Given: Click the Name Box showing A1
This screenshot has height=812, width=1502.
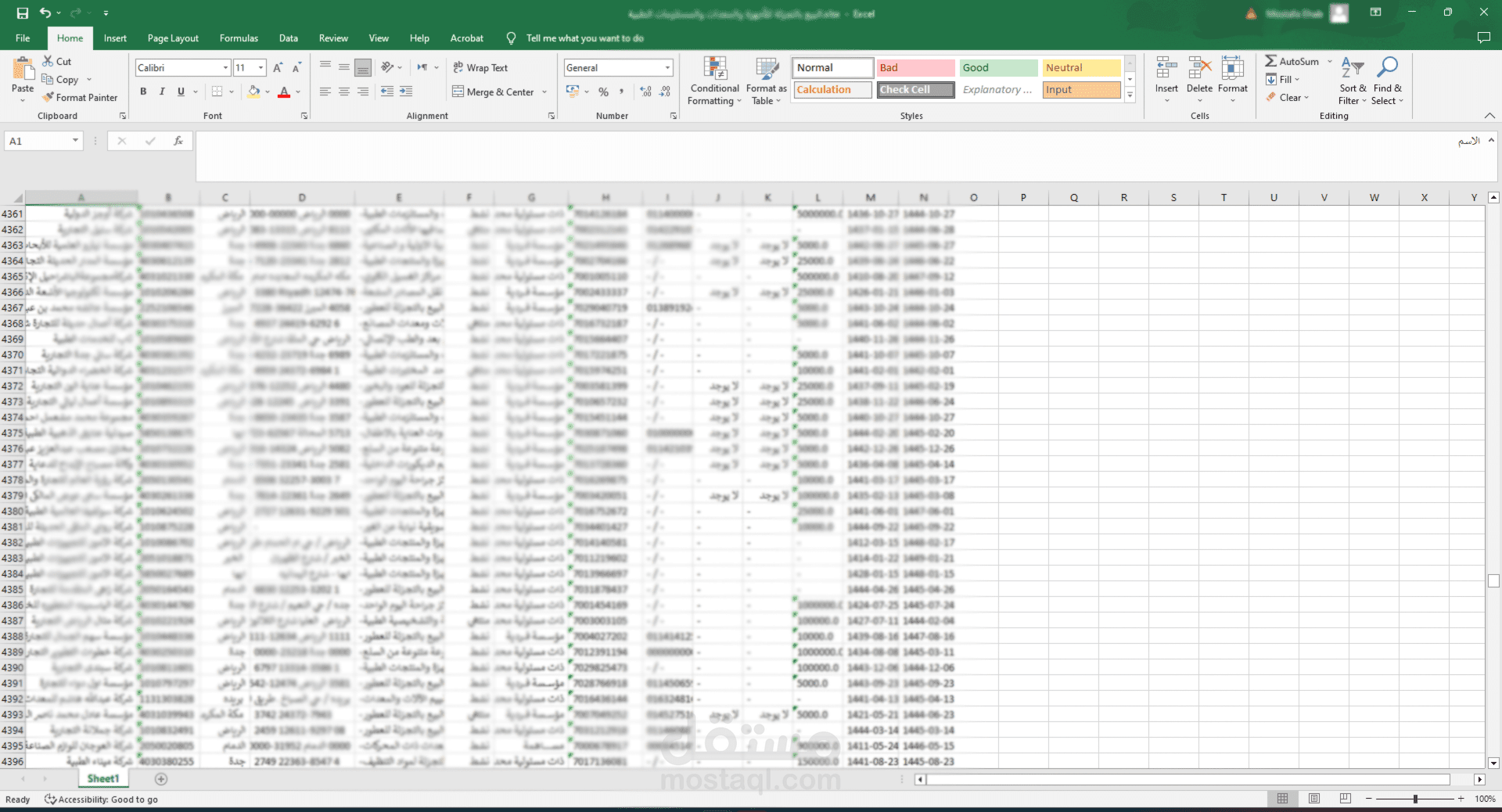Looking at the screenshot, I should pyautogui.click(x=44, y=141).
